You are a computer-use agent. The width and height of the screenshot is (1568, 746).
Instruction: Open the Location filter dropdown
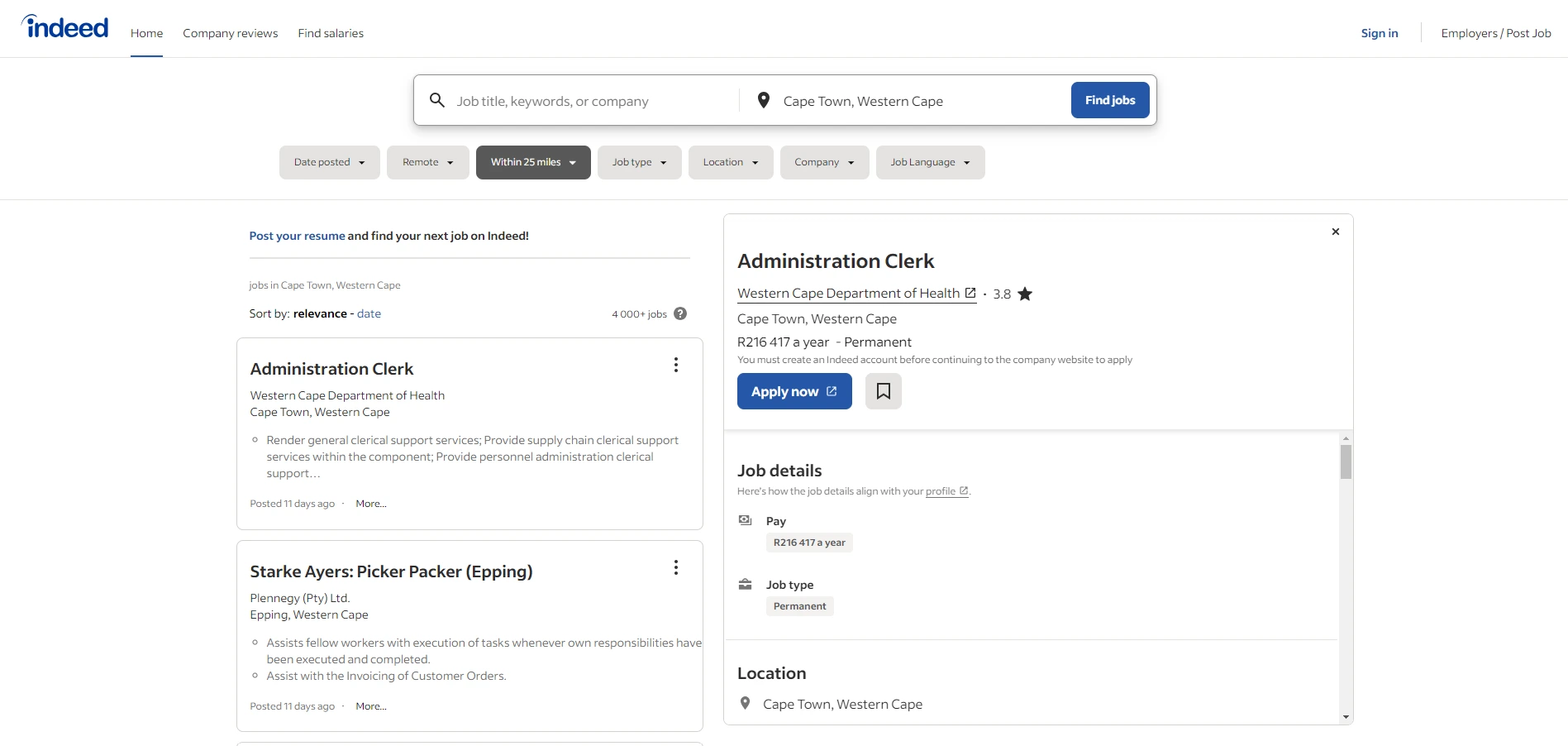pyautogui.click(x=731, y=162)
